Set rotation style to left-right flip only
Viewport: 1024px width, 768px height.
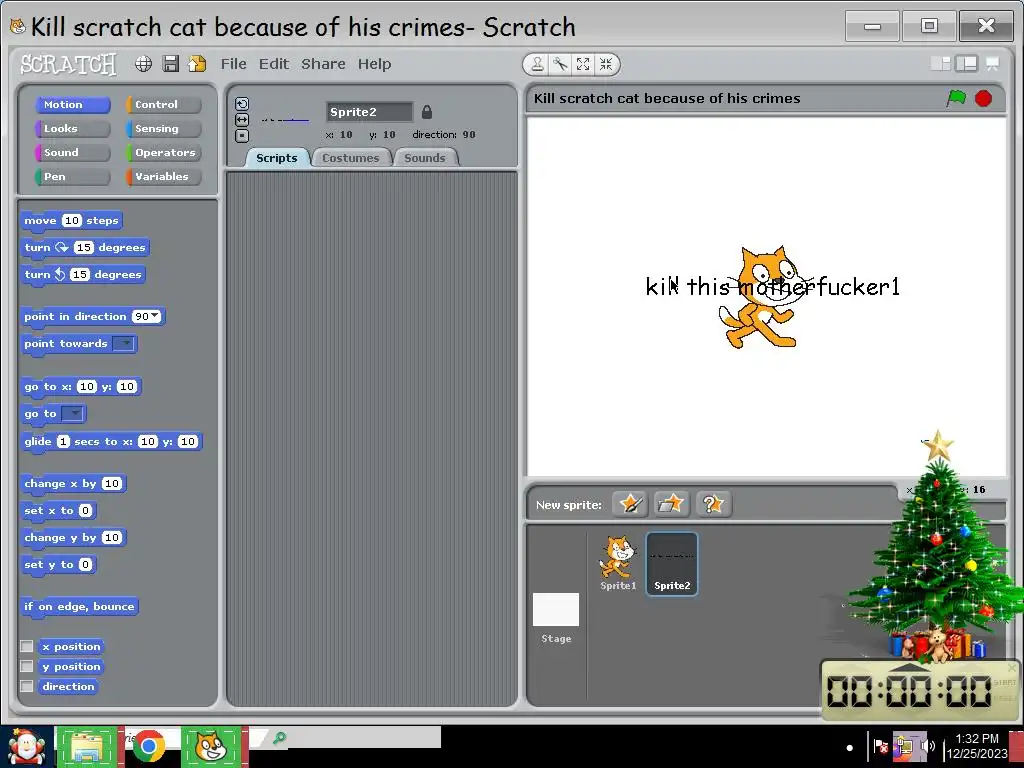[x=242, y=120]
